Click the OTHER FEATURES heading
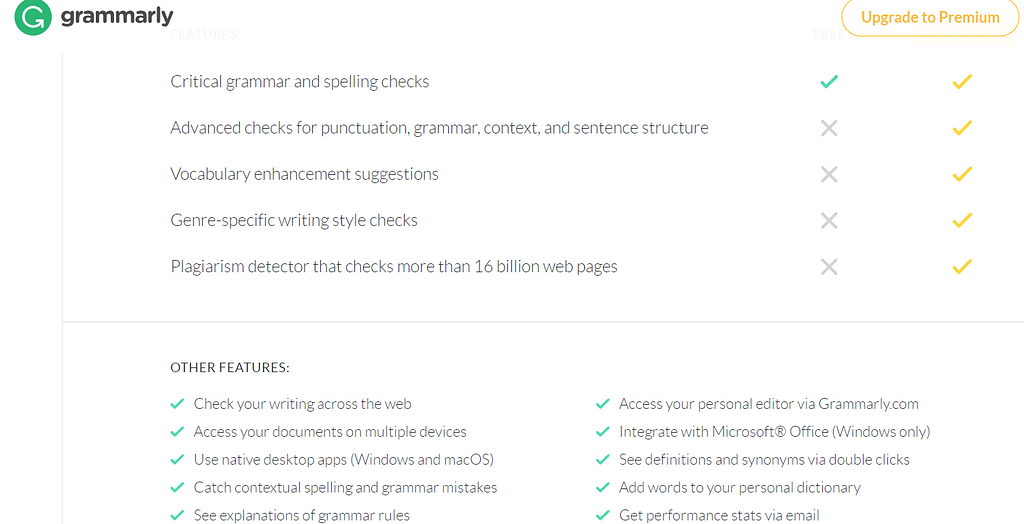The image size is (1024, 524). click(230, 368)
